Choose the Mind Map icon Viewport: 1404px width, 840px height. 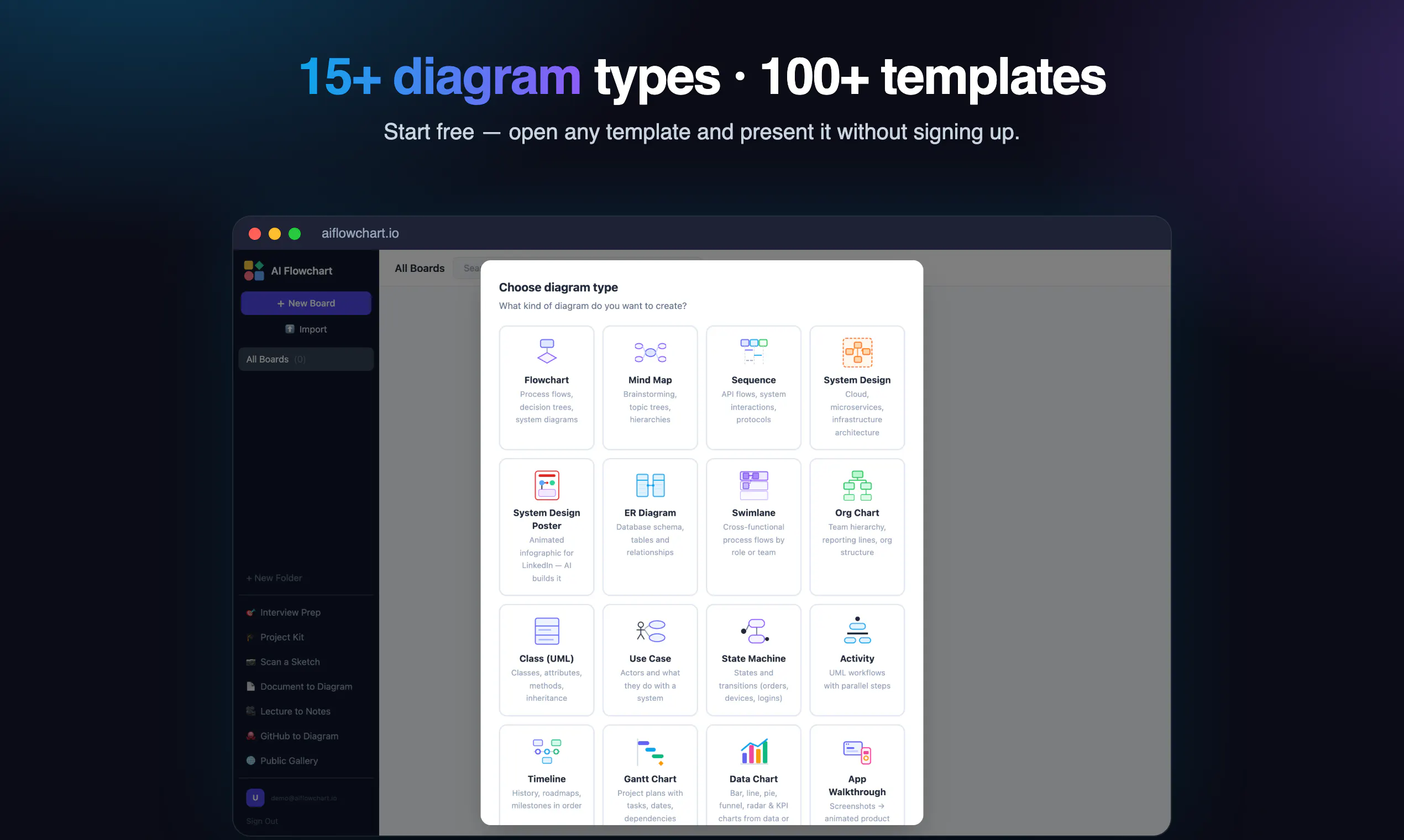(x=650, y=352)
